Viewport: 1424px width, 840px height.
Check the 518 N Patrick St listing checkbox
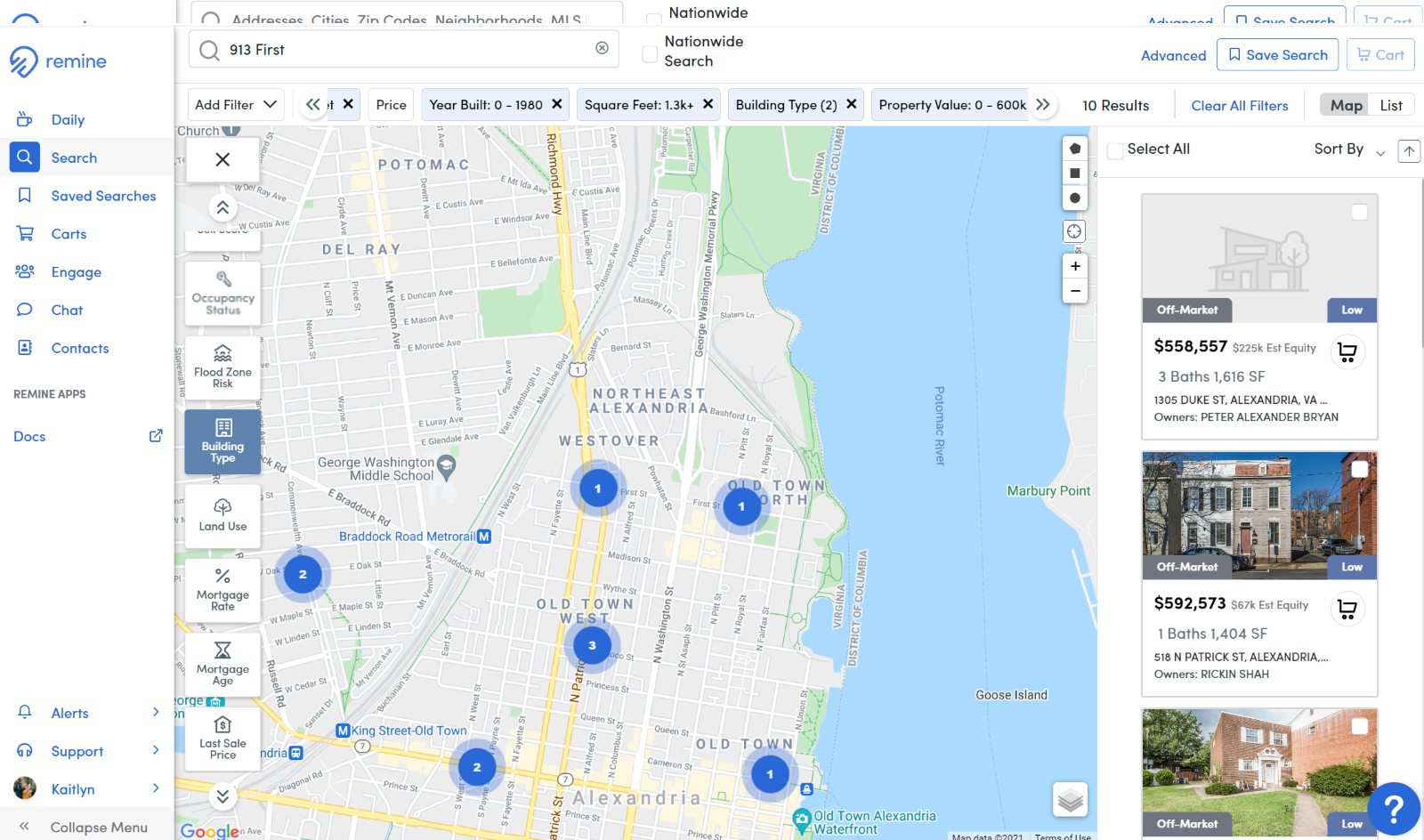1359,469
